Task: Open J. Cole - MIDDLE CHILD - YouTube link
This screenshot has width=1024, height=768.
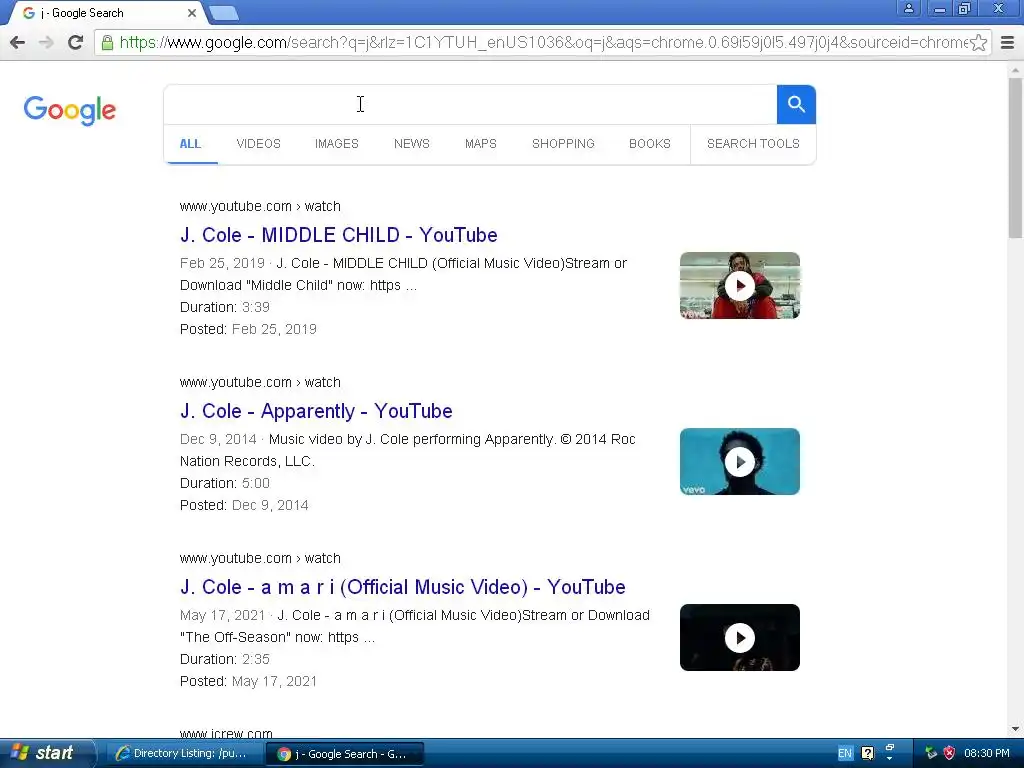Action: (338, 235)
